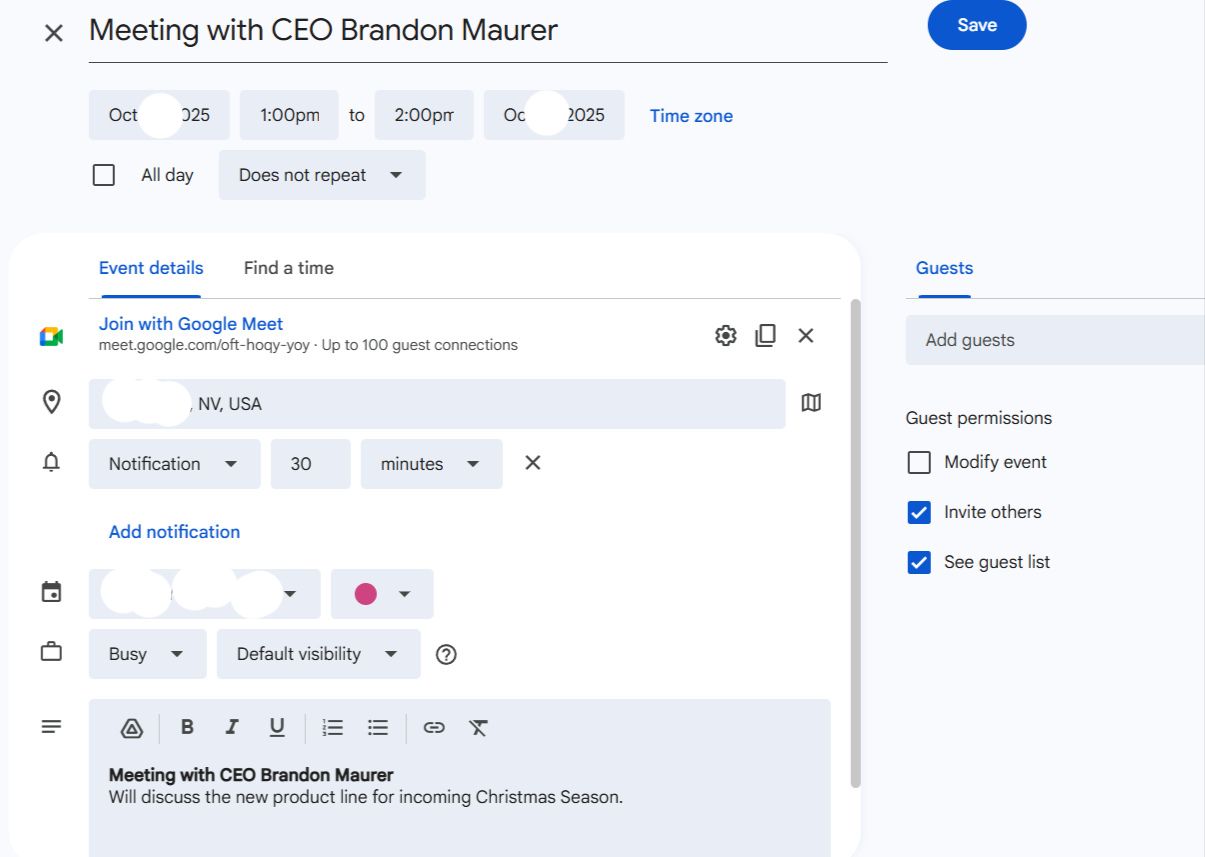Check the Modify event permission
The width and height of the screenshot is (1205, 857).
coord(919,463)
